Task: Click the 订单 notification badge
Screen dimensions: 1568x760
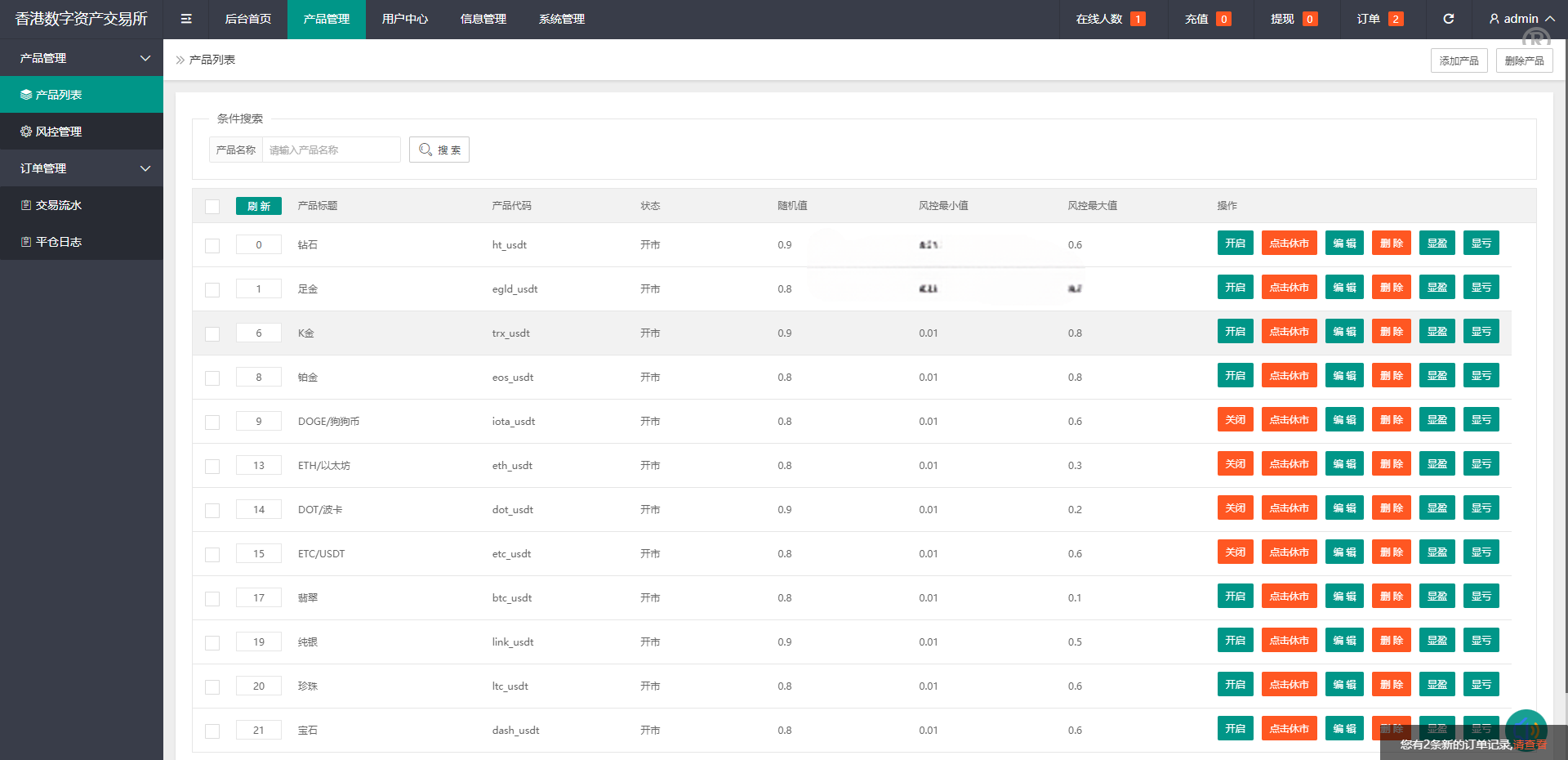Action: pos(1396,19)
